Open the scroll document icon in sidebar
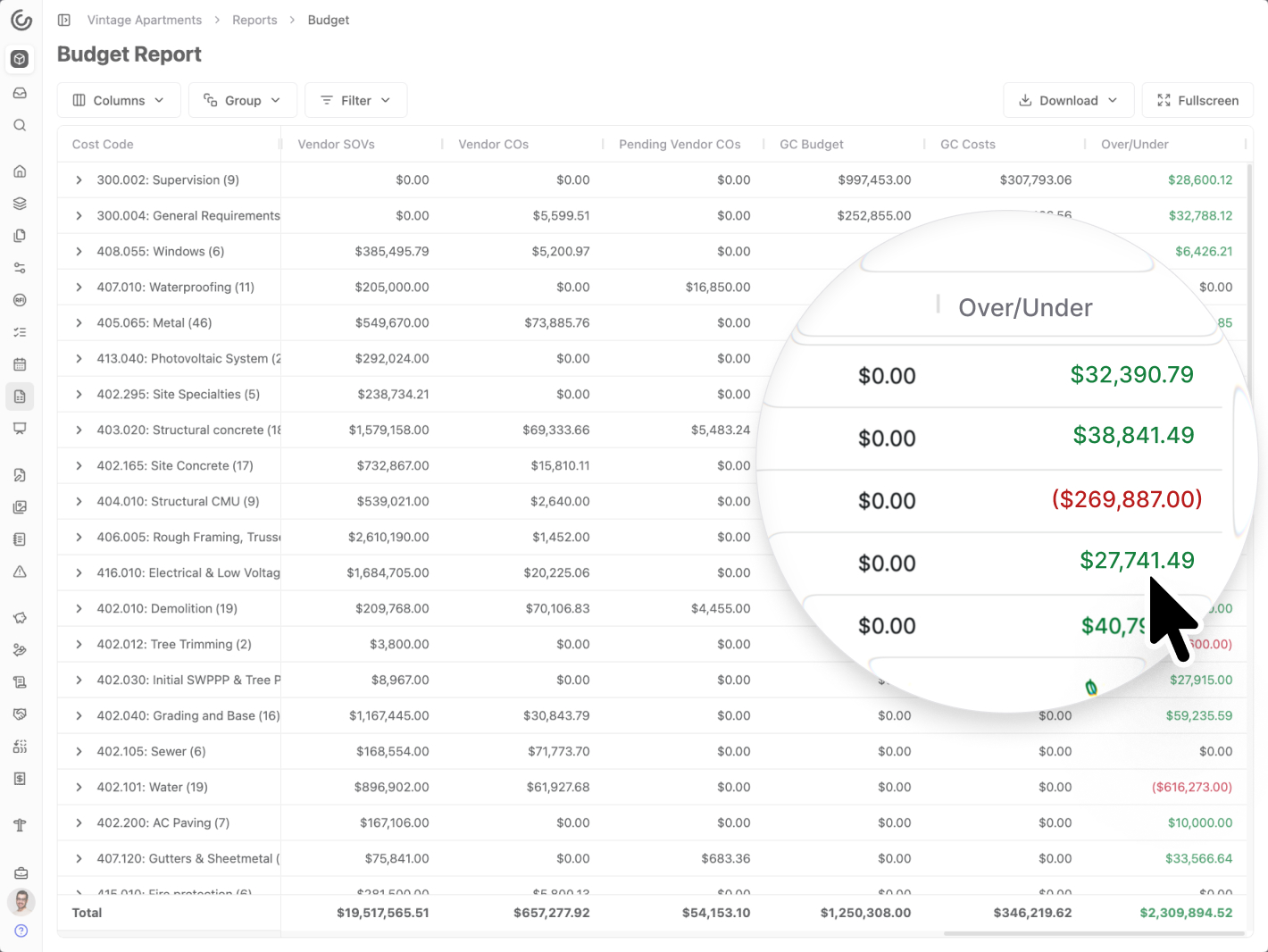 pyautogui.click(x=20, y=682)
